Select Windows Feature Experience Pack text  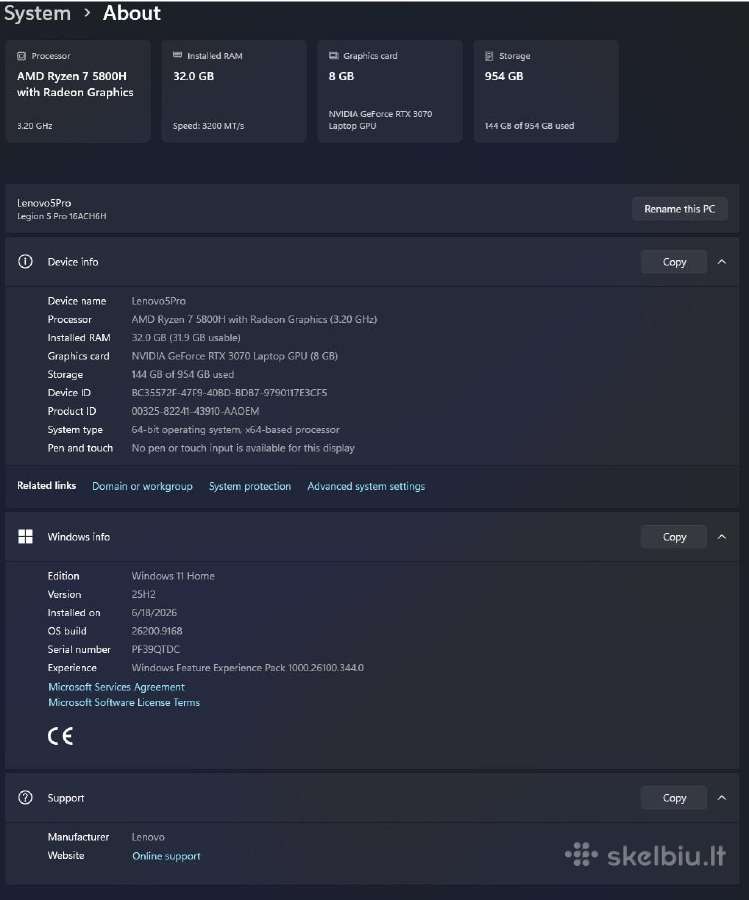pos(247,668)
